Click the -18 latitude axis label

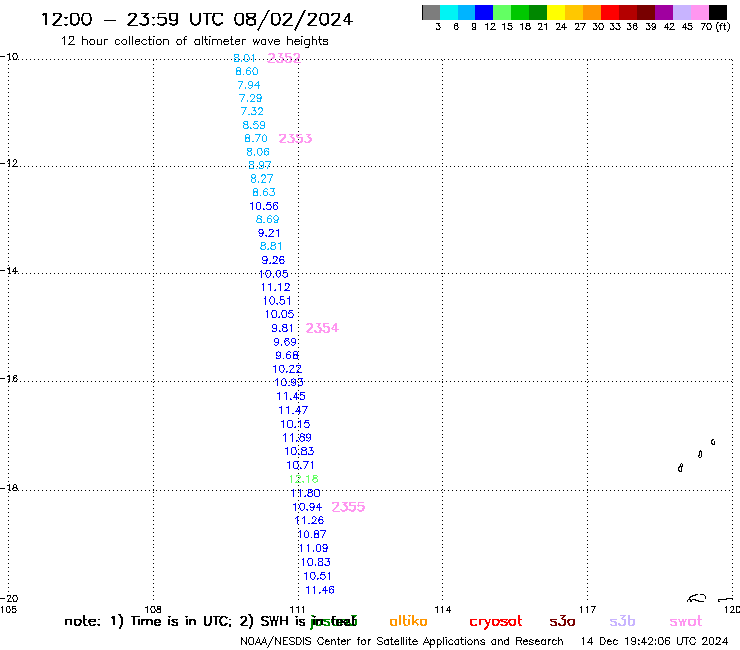9,487
